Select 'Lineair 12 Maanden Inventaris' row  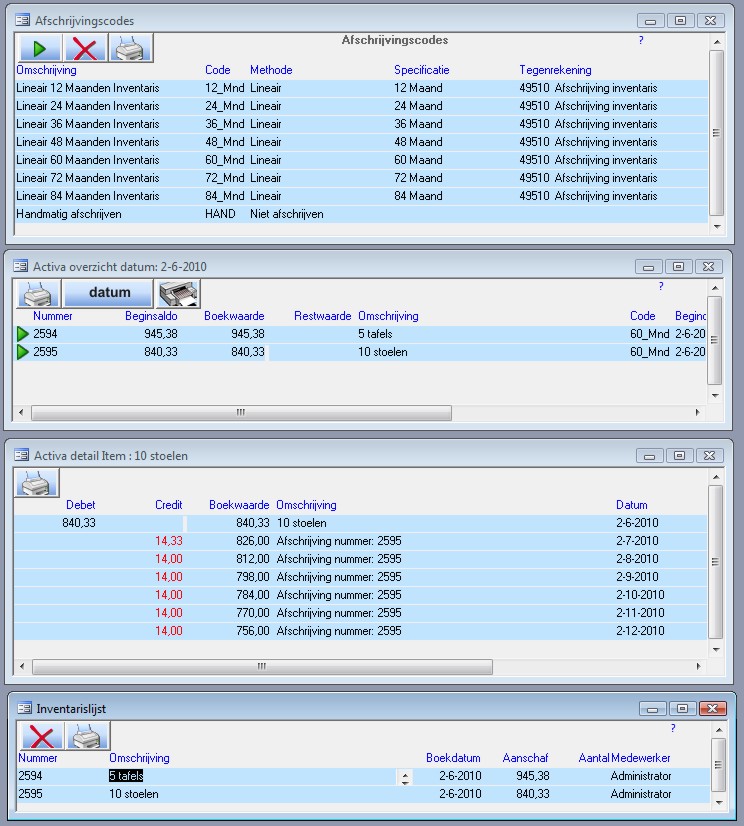click(x=361, y=88)
